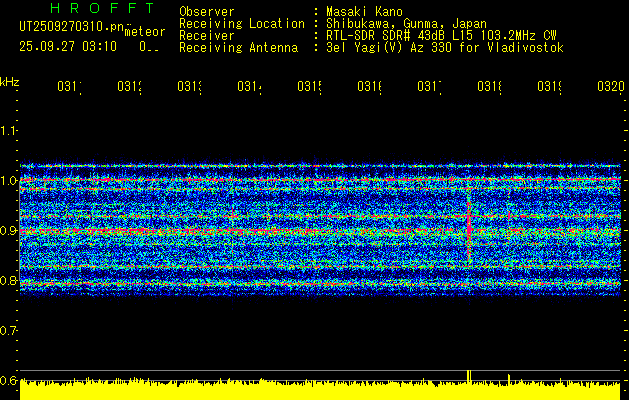
Task: Click the 0.7 frequency axis tick
Action: (x=9, y=331)
